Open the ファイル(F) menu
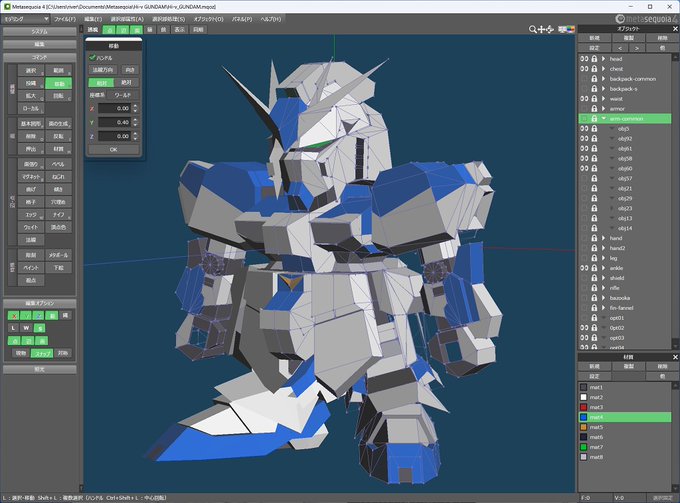The height and width of the screenshot is (503, 680). coord(65,19)
